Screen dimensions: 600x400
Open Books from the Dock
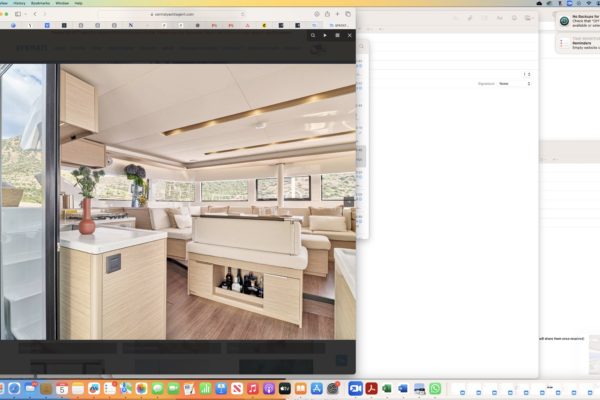301,389
